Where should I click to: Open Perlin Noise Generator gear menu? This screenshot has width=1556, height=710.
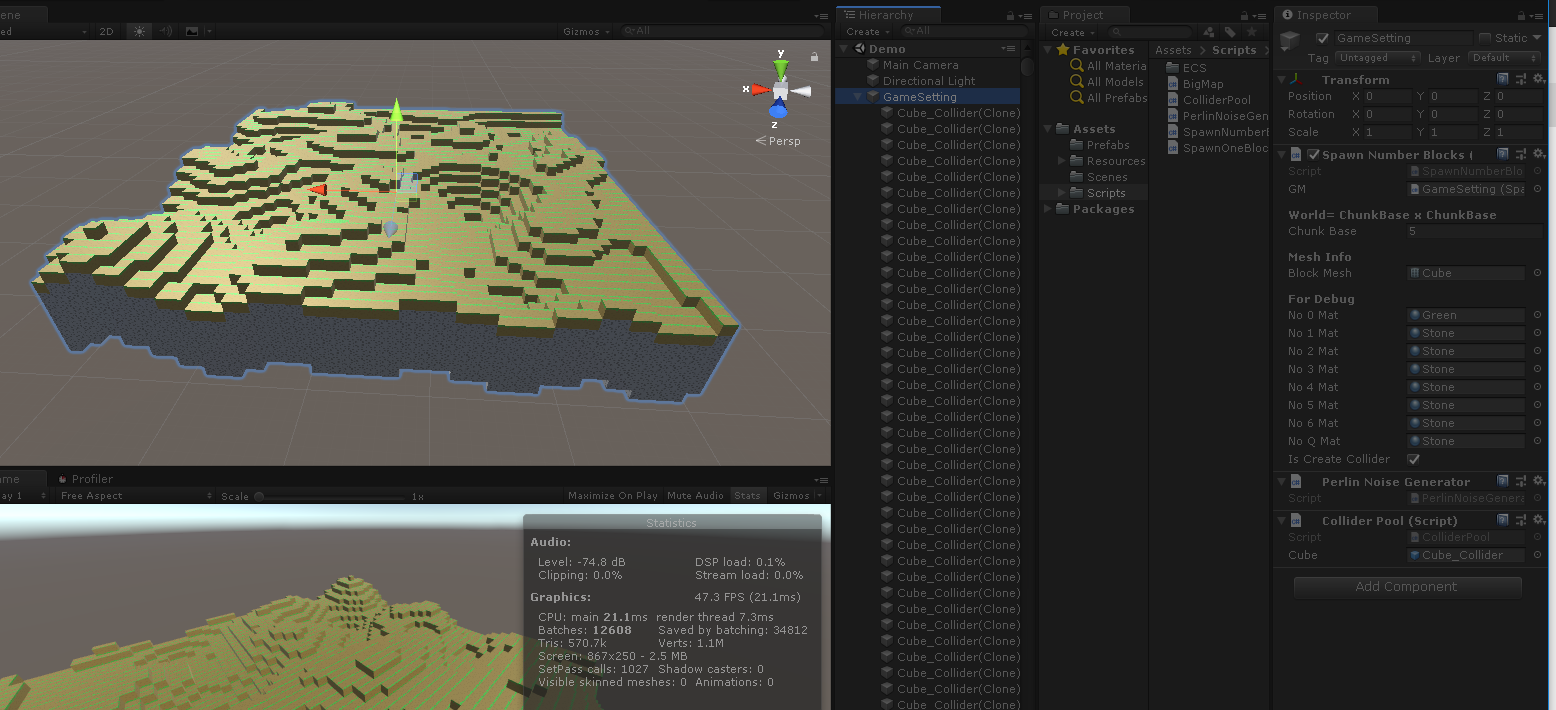coord(1539,481)
